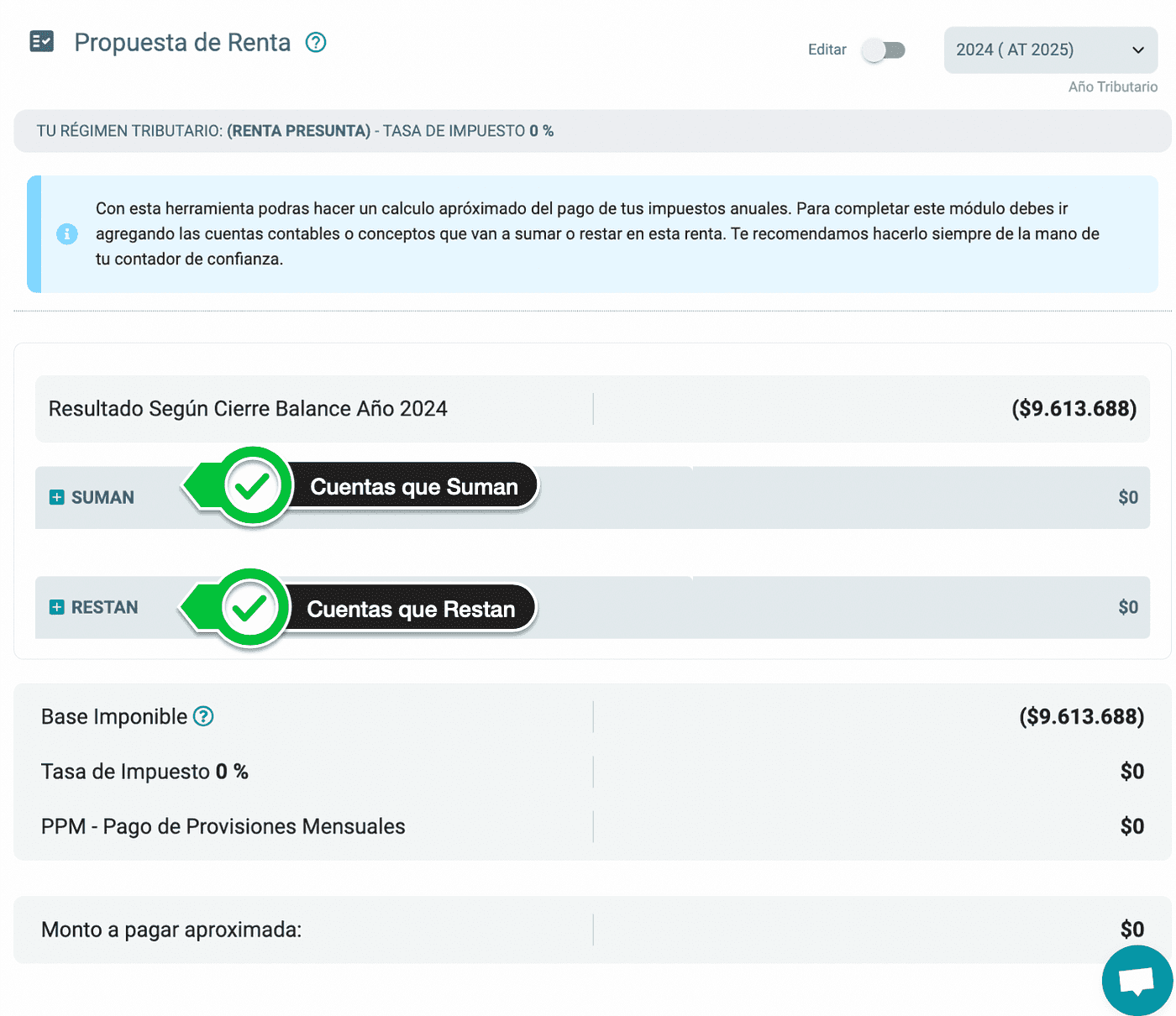1176x1016 pixels.
Task: Click the TU RÉGIMEN TRIBUTARIO banner text
Action: [295, 131]
